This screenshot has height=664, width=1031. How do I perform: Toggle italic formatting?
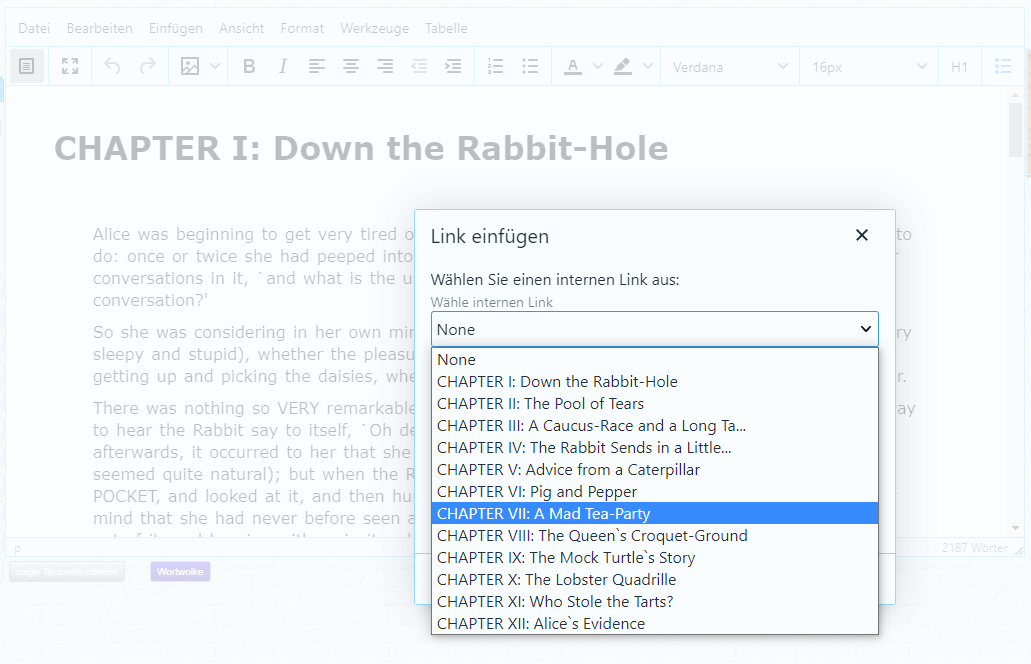(x=283, y=66)
